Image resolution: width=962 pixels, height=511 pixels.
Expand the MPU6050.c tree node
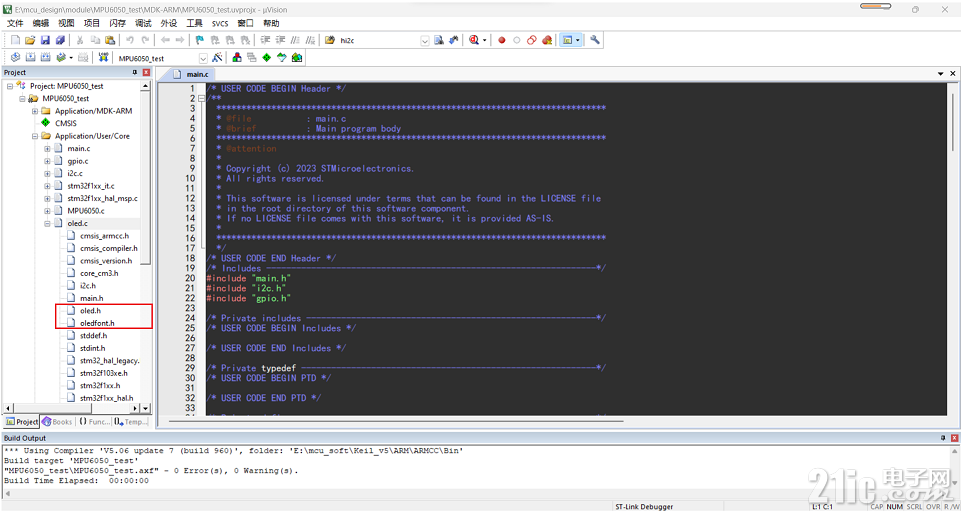click(x=47, y=210)
